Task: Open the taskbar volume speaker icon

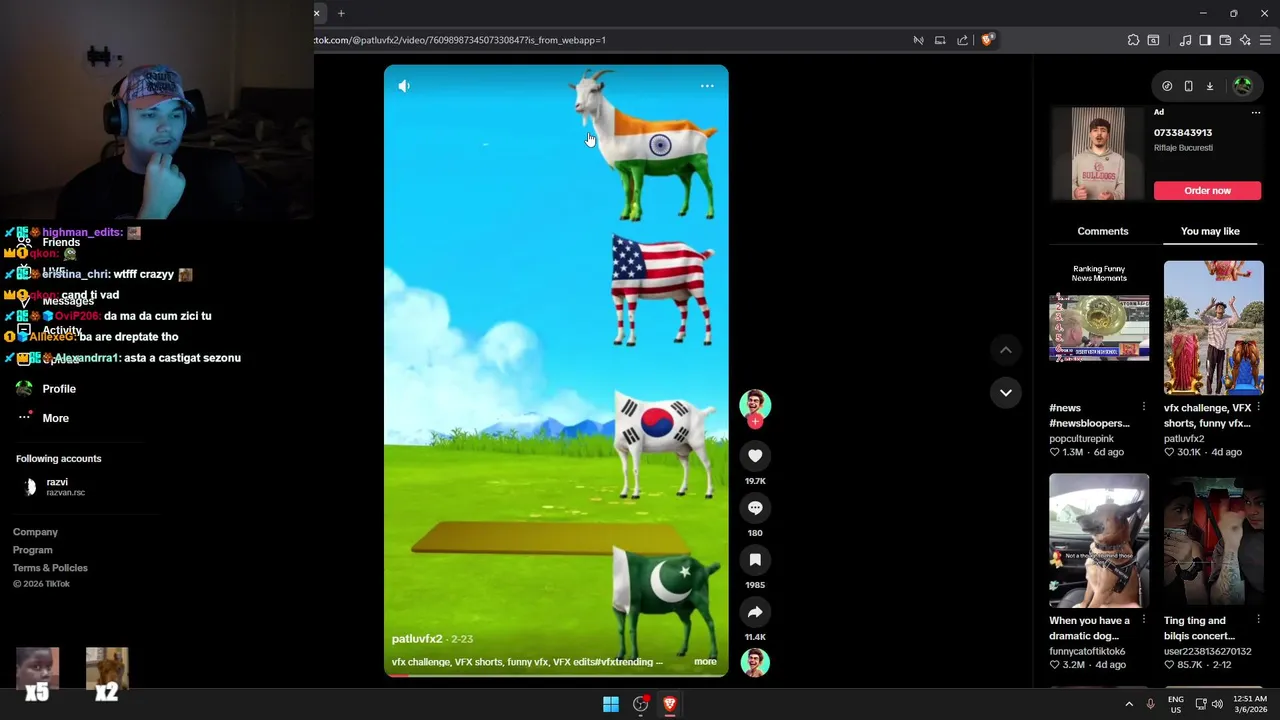Action: coord(1217,704)
